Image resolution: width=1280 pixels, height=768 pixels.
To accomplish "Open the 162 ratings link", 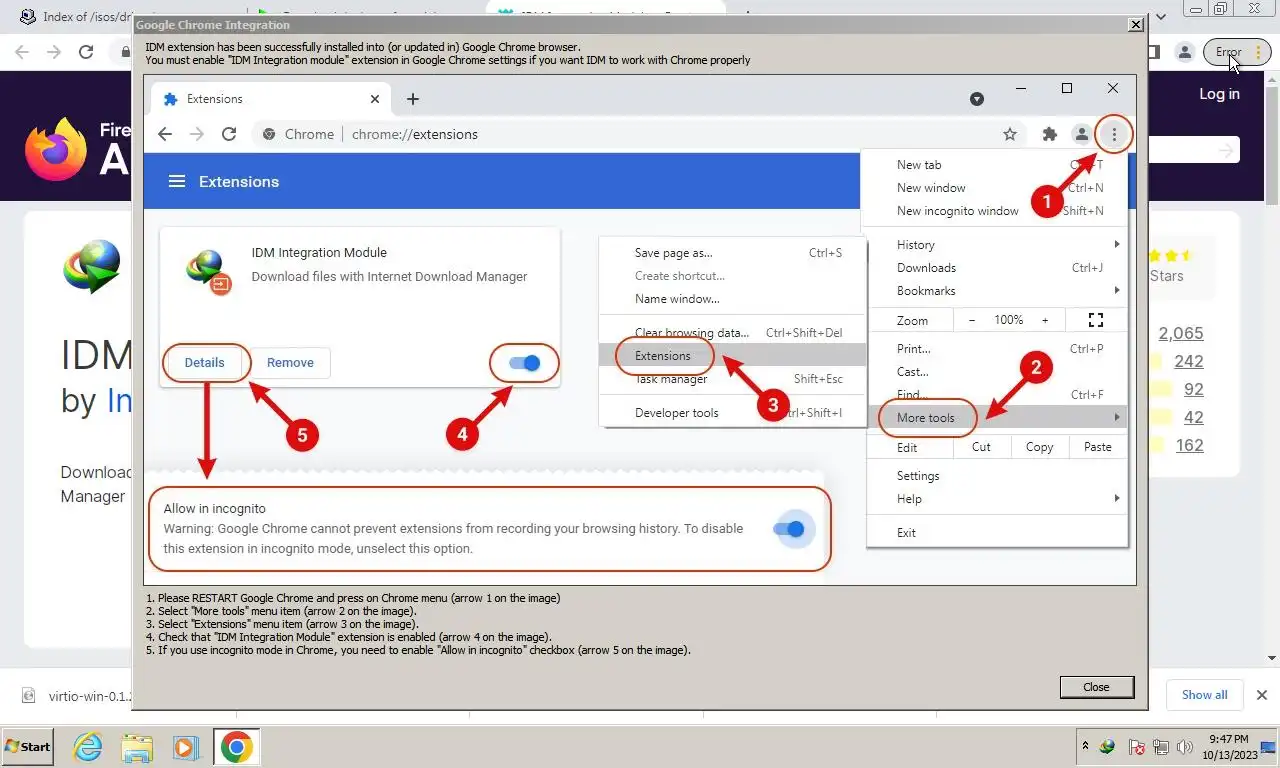I will point(1189,445).
